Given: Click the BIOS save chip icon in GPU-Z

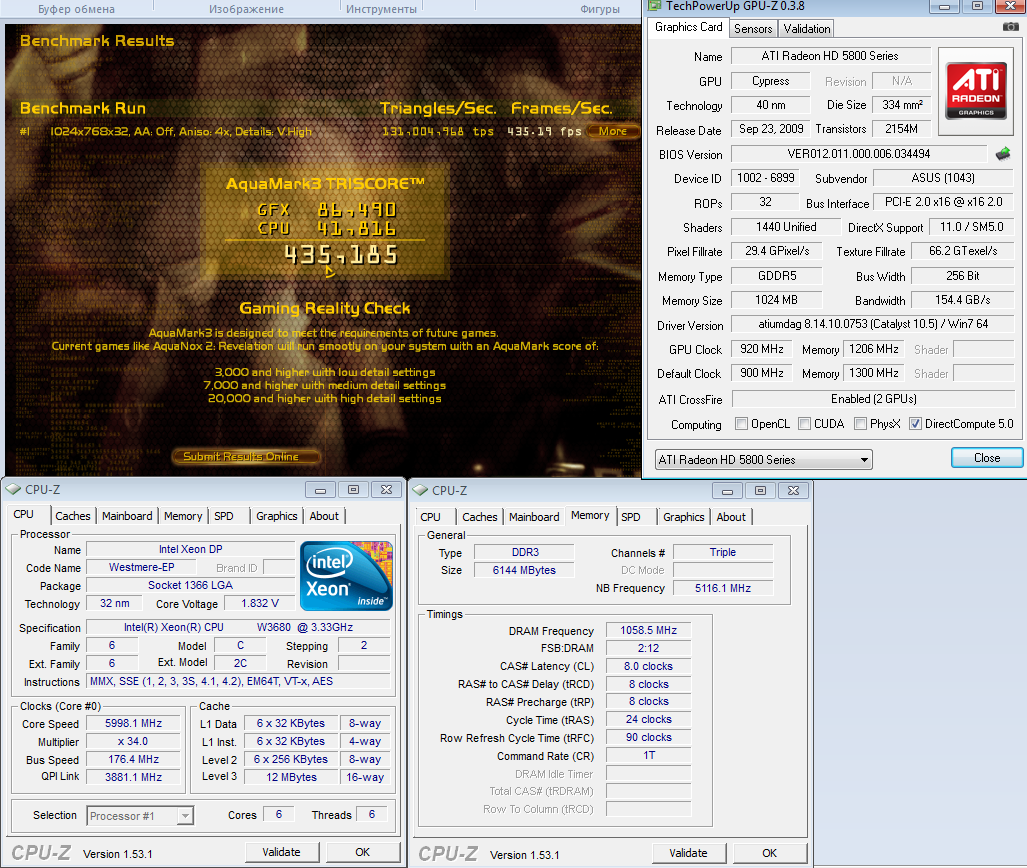Looking at the screenshot, I should [x=1003, y=154].
